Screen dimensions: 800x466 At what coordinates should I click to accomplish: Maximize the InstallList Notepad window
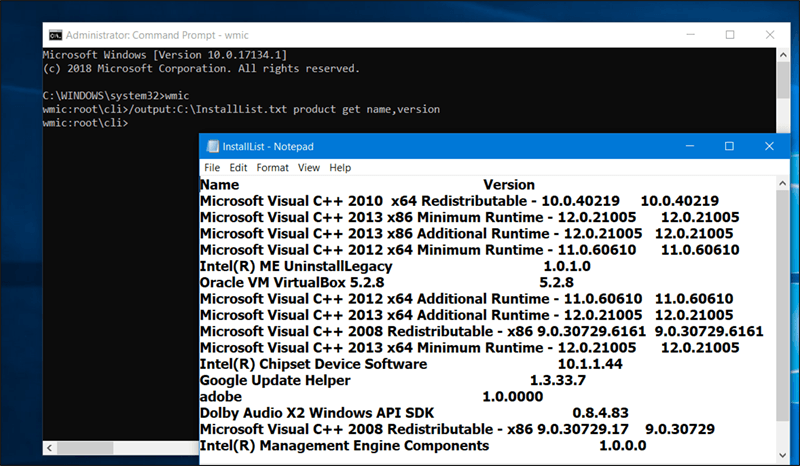click(x=729, y=146)
